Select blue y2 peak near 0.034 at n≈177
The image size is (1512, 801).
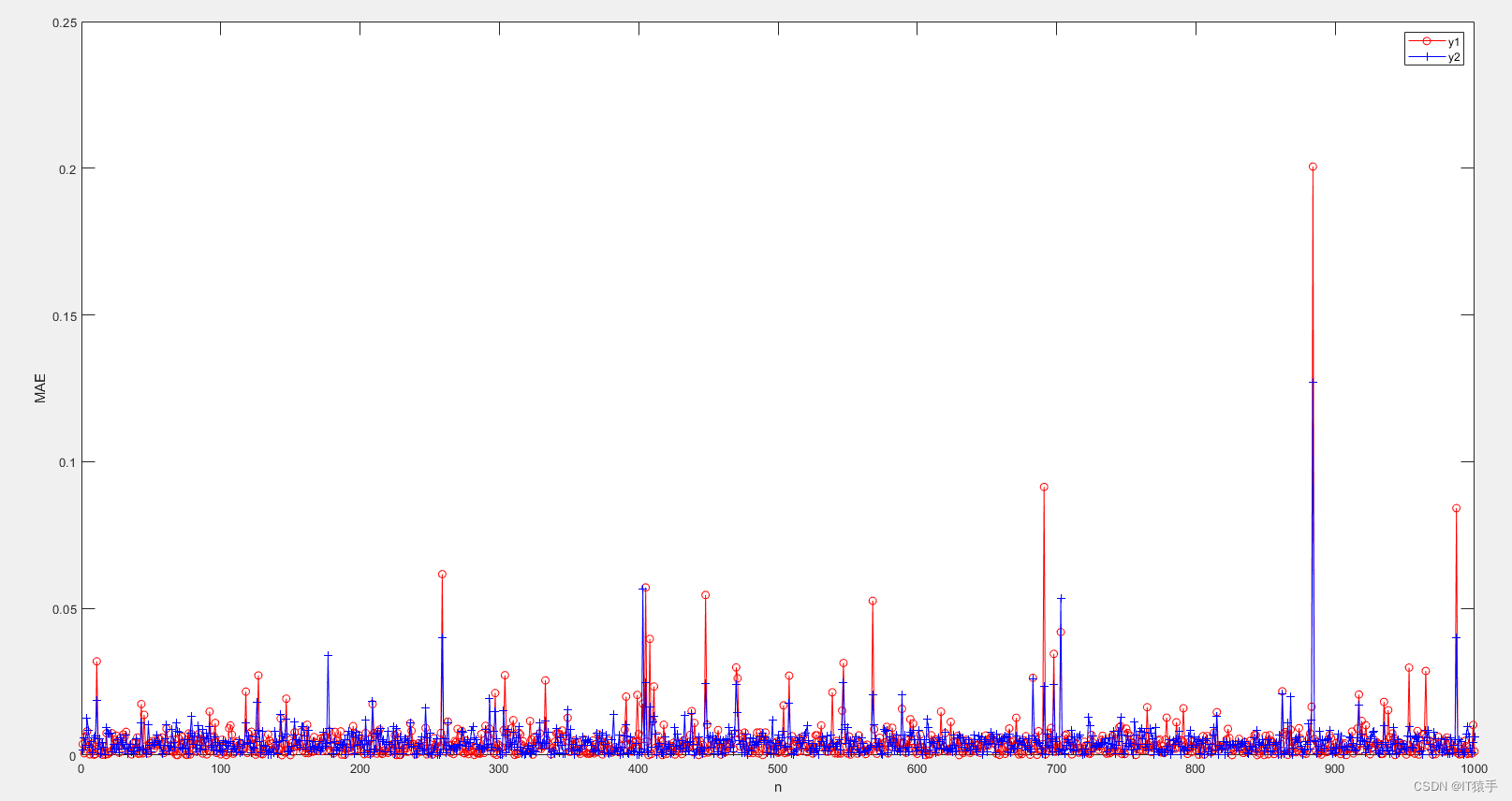click(328, 655)
